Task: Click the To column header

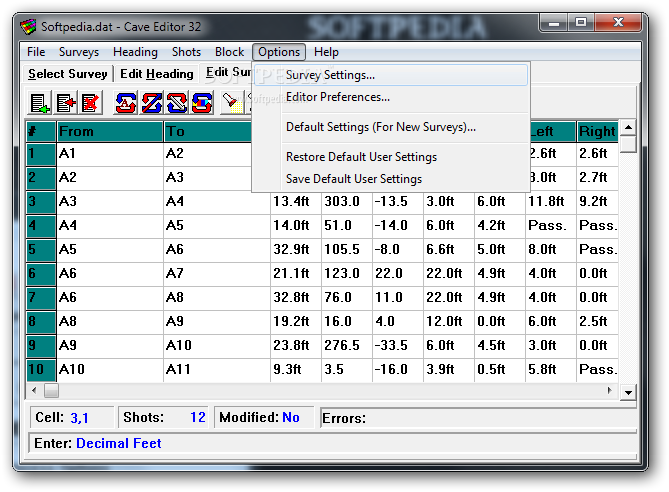Action: pyautogui.click(x=208, y=131)
